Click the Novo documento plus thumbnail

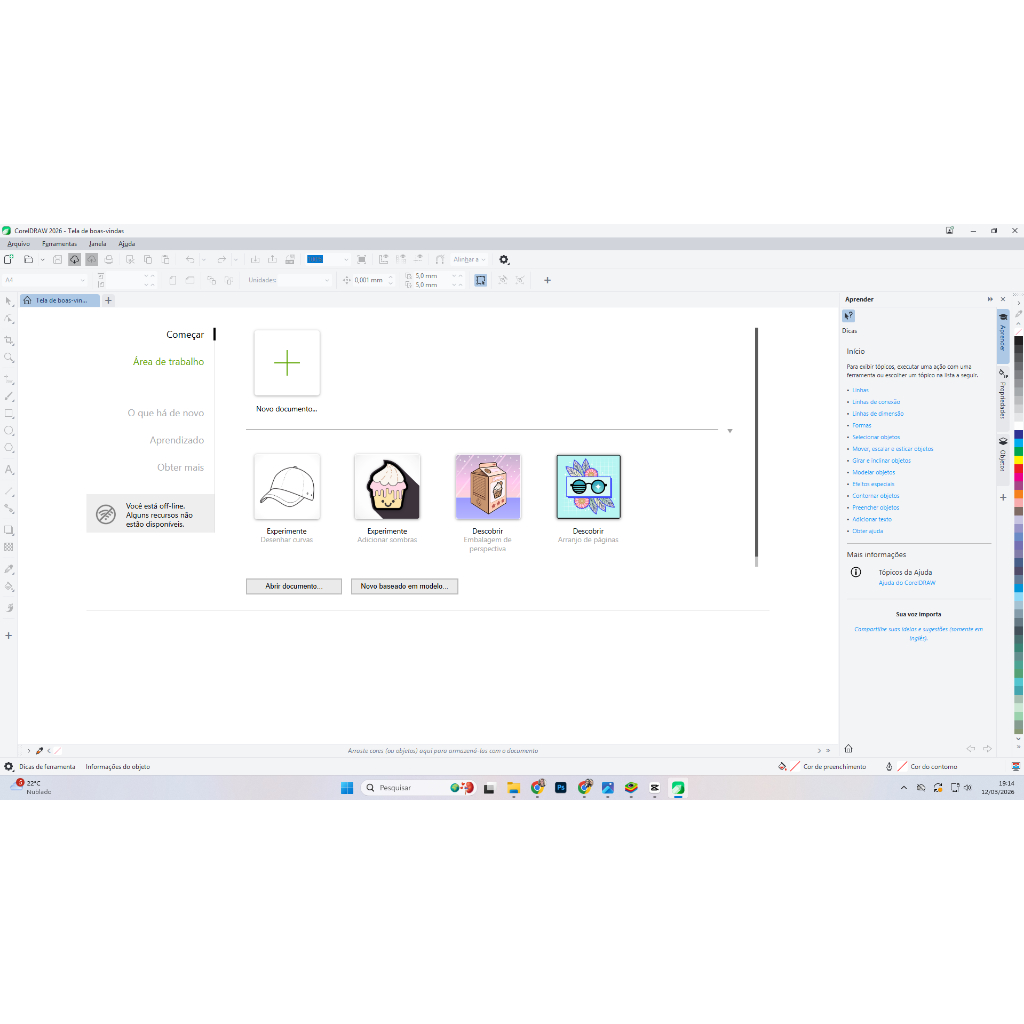coord(287,363)
